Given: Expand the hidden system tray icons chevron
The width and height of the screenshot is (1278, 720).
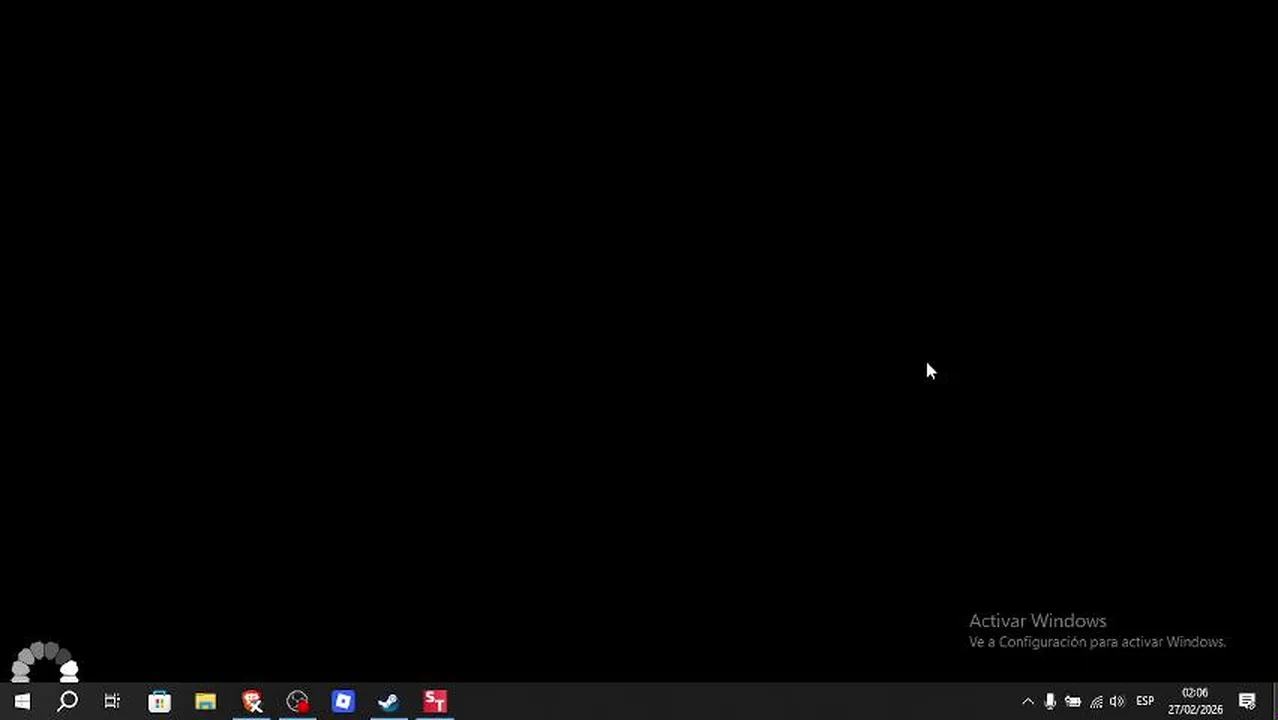Looking at the screenshot, I should point(1027,702).
